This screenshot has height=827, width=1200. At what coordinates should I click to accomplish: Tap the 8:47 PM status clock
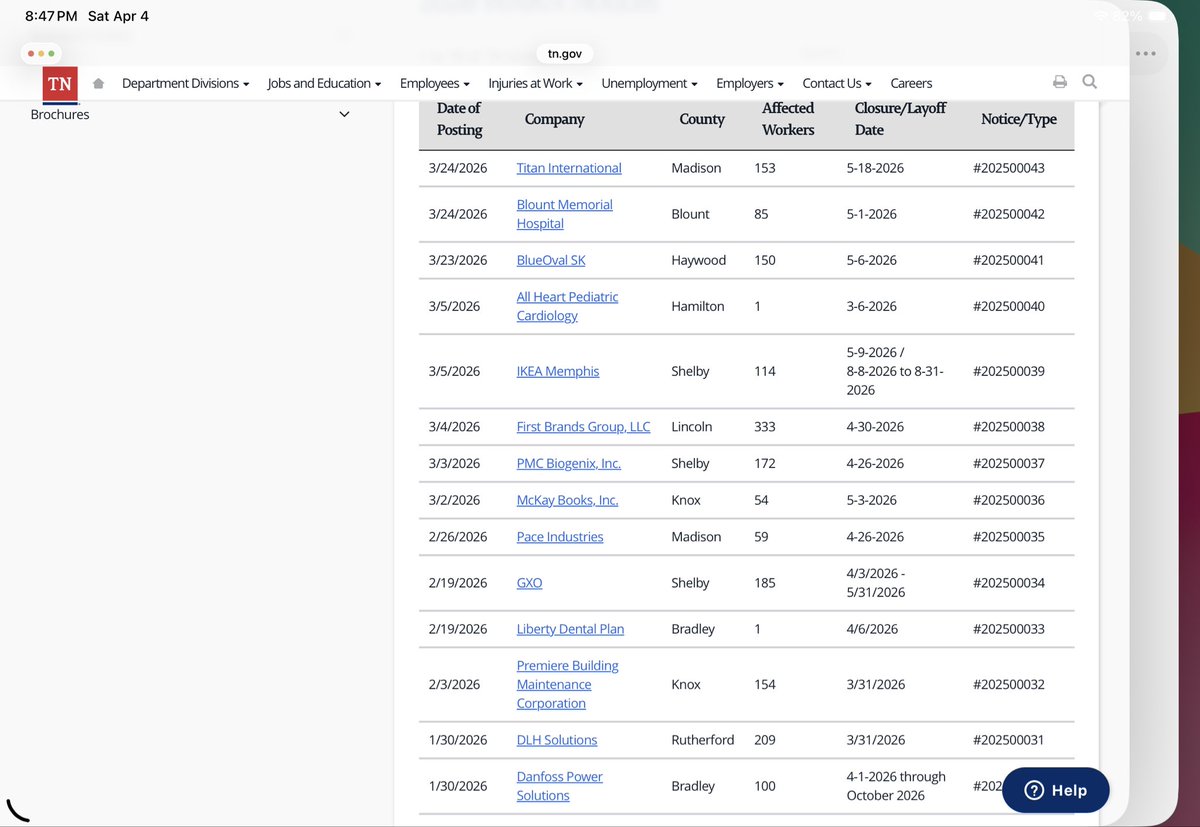(x=50, y=16)
